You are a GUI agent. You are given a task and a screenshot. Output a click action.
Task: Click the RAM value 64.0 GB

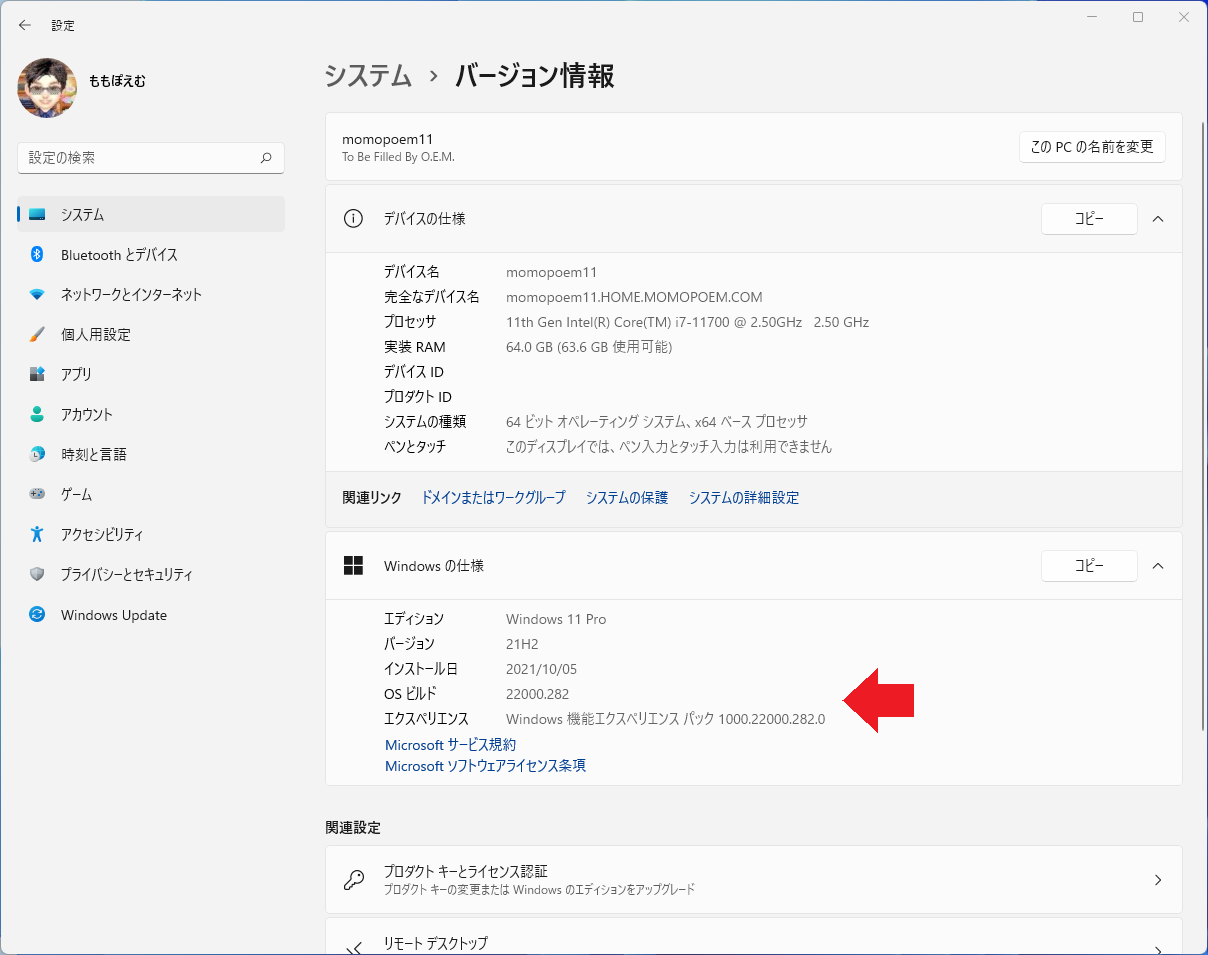pyautogui.click(x=589, y=347)
